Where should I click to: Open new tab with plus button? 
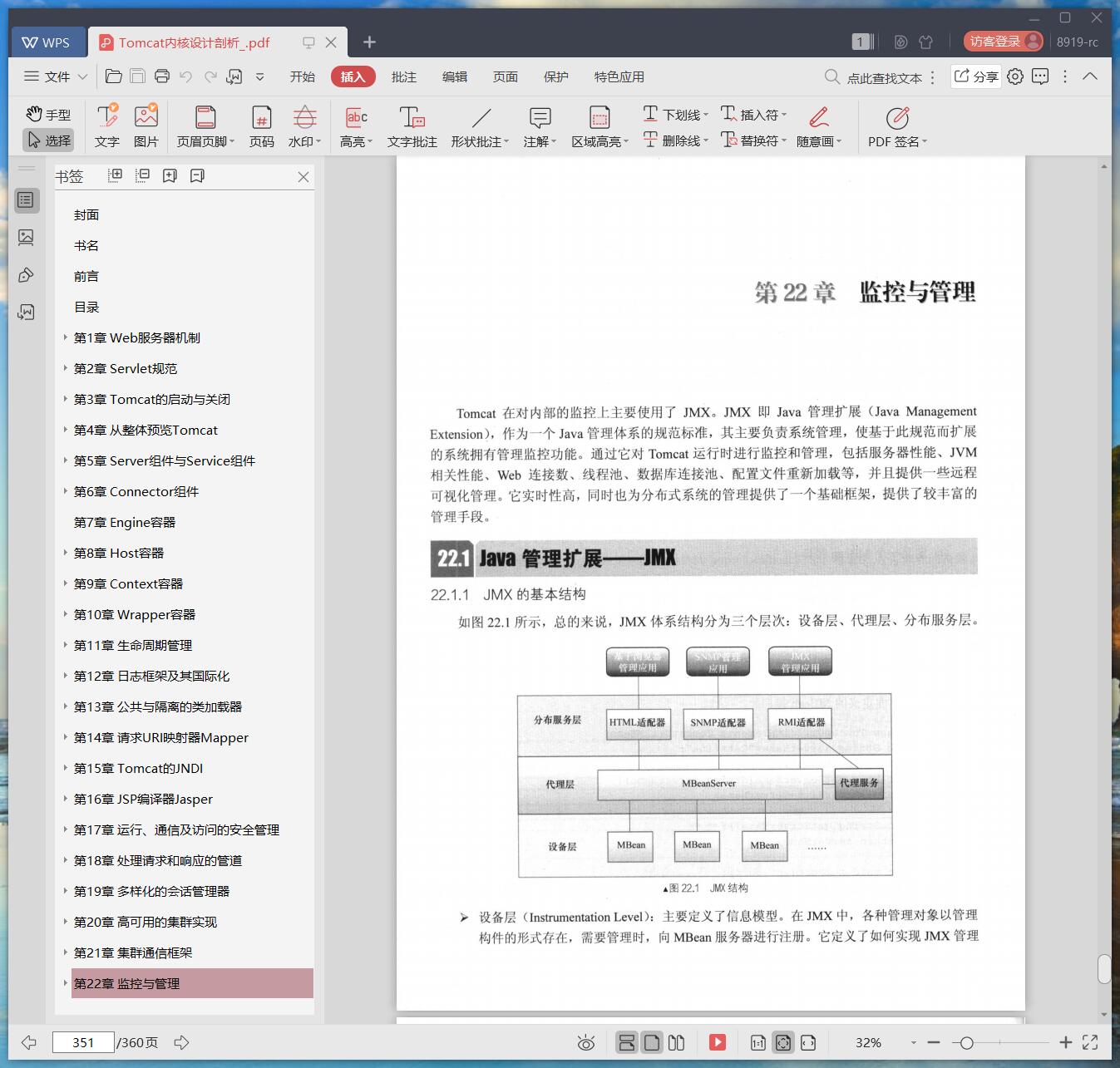click(370, 42)
